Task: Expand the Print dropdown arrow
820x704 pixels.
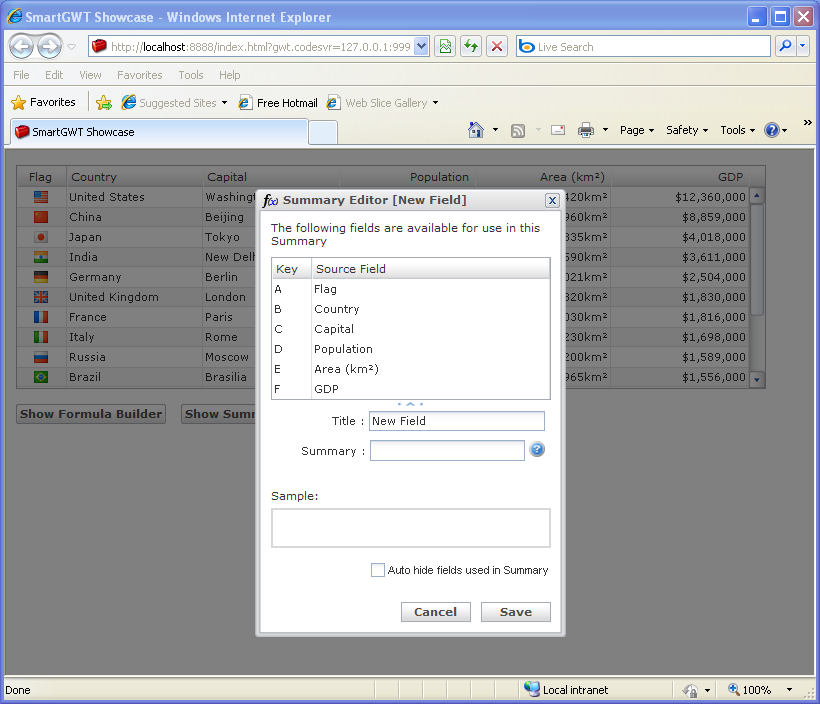Action: 606,130
